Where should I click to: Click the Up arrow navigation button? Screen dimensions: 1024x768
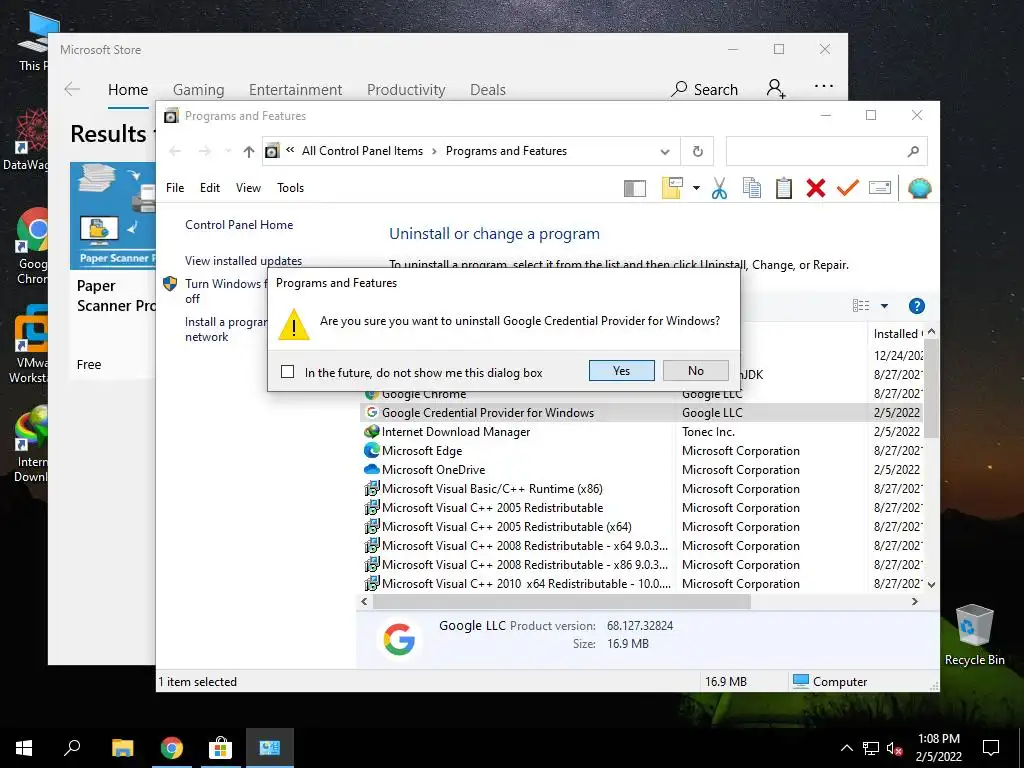248,152
